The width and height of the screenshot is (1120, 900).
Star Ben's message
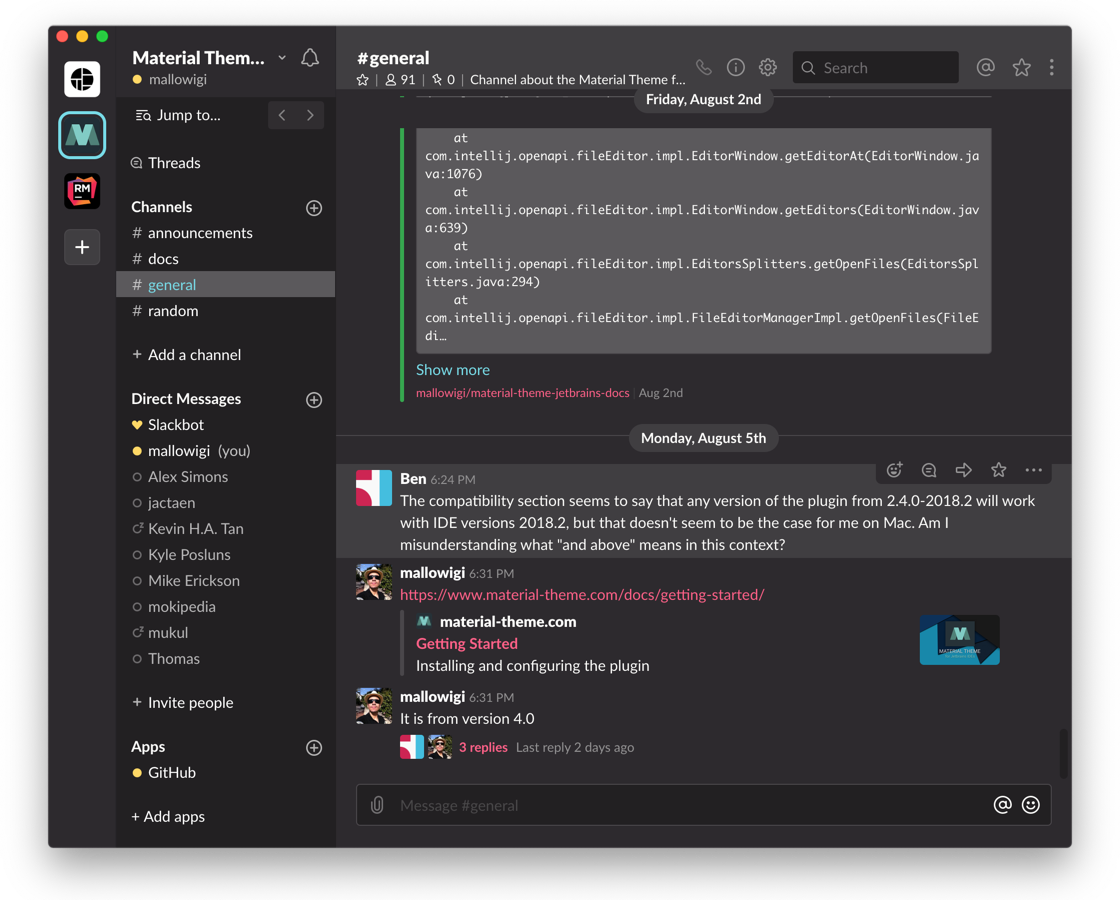click(x=999, y=470)
